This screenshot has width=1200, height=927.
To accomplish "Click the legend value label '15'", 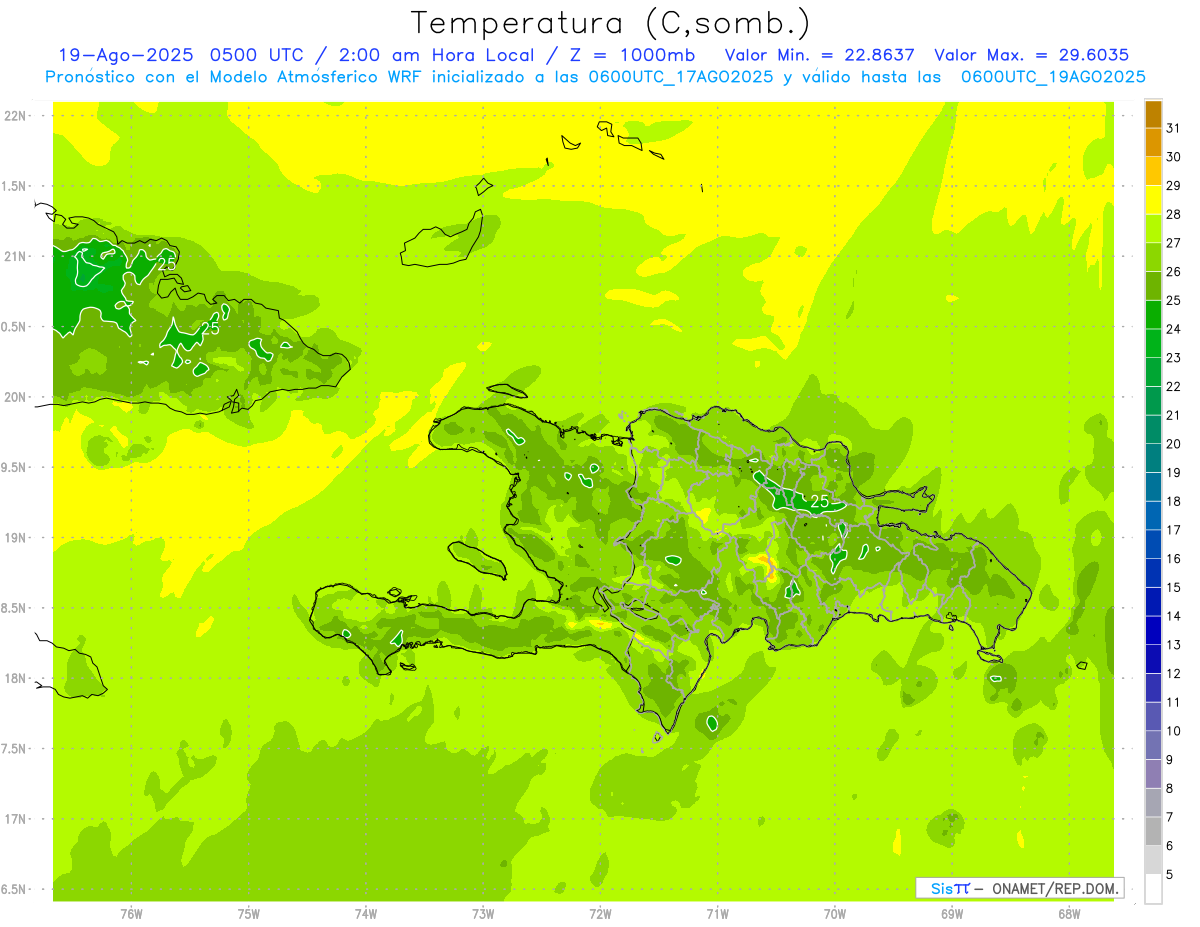I will coord(1174,587).
